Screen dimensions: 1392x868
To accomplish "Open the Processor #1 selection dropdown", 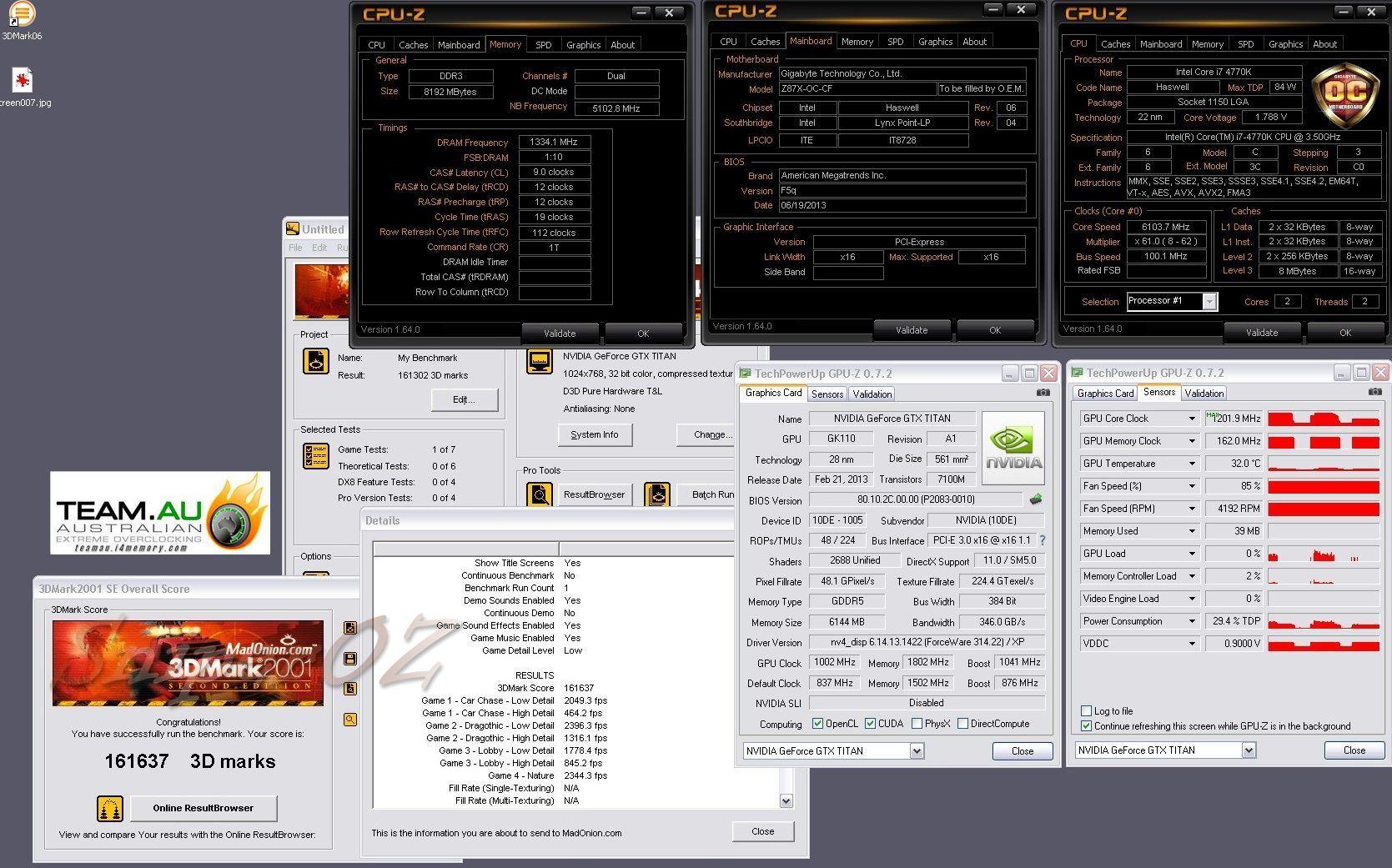I will click(1209, 302).
